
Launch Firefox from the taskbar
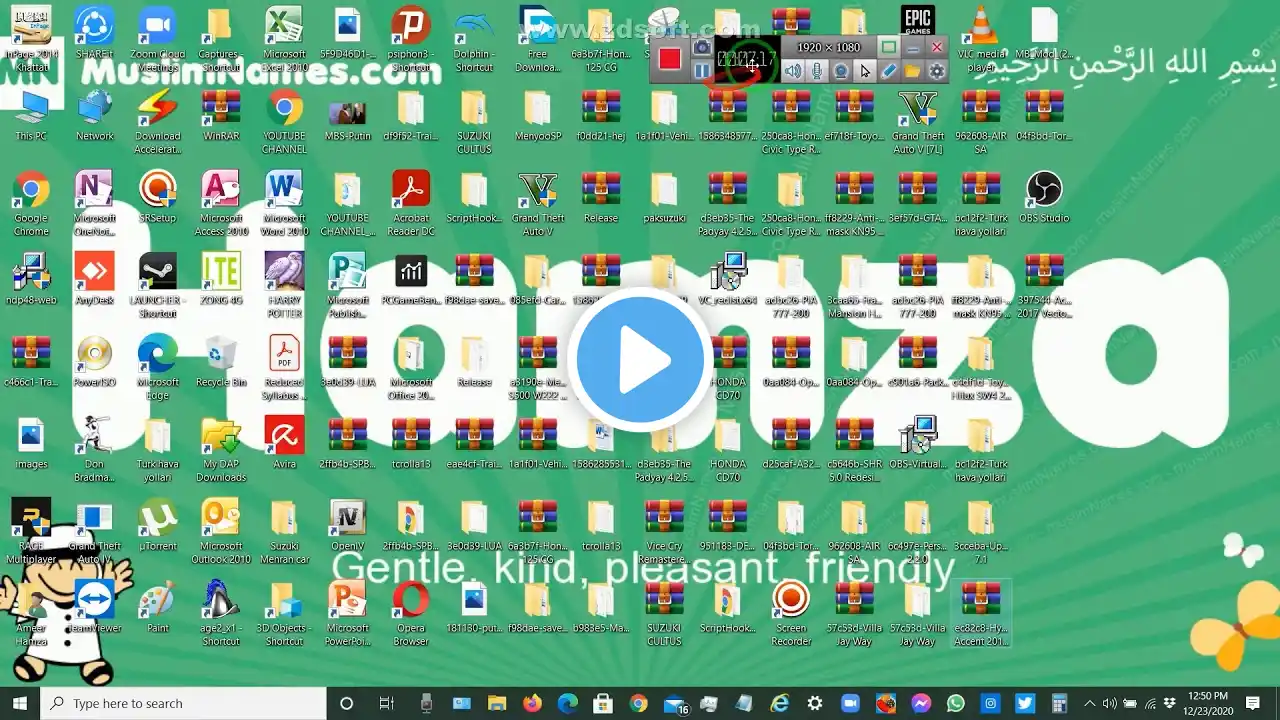[x=532, y=703]
